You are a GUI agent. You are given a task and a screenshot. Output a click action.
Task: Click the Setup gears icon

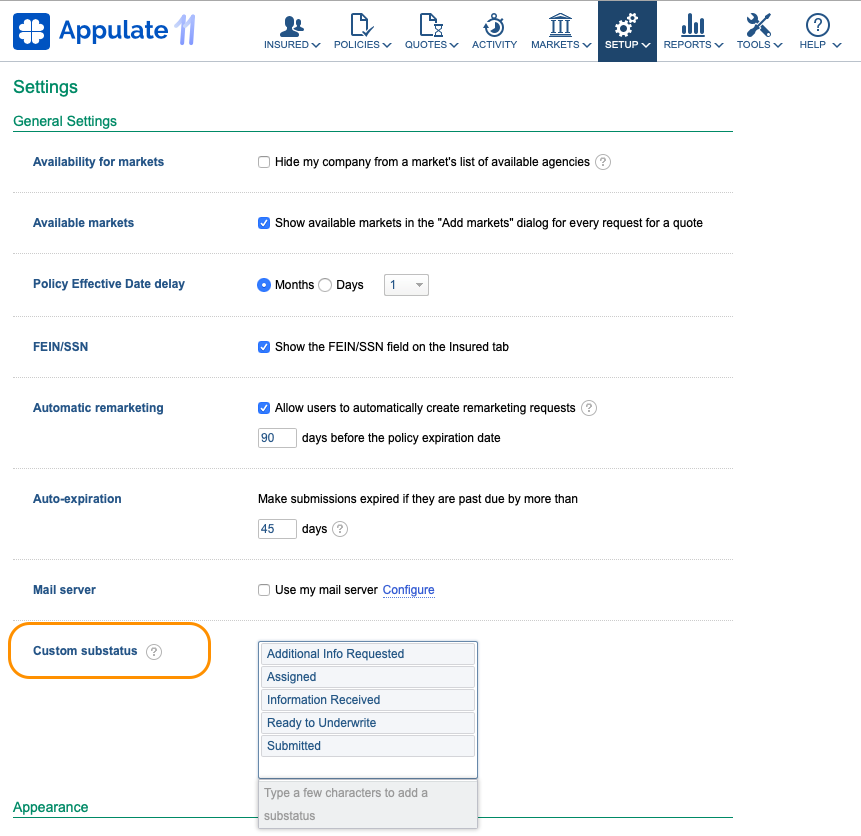[x=627, y=25]
